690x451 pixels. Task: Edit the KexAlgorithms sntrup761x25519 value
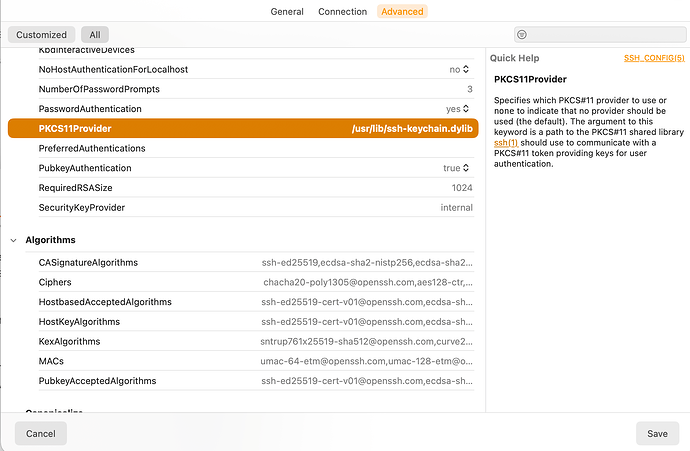click(366, 341)
